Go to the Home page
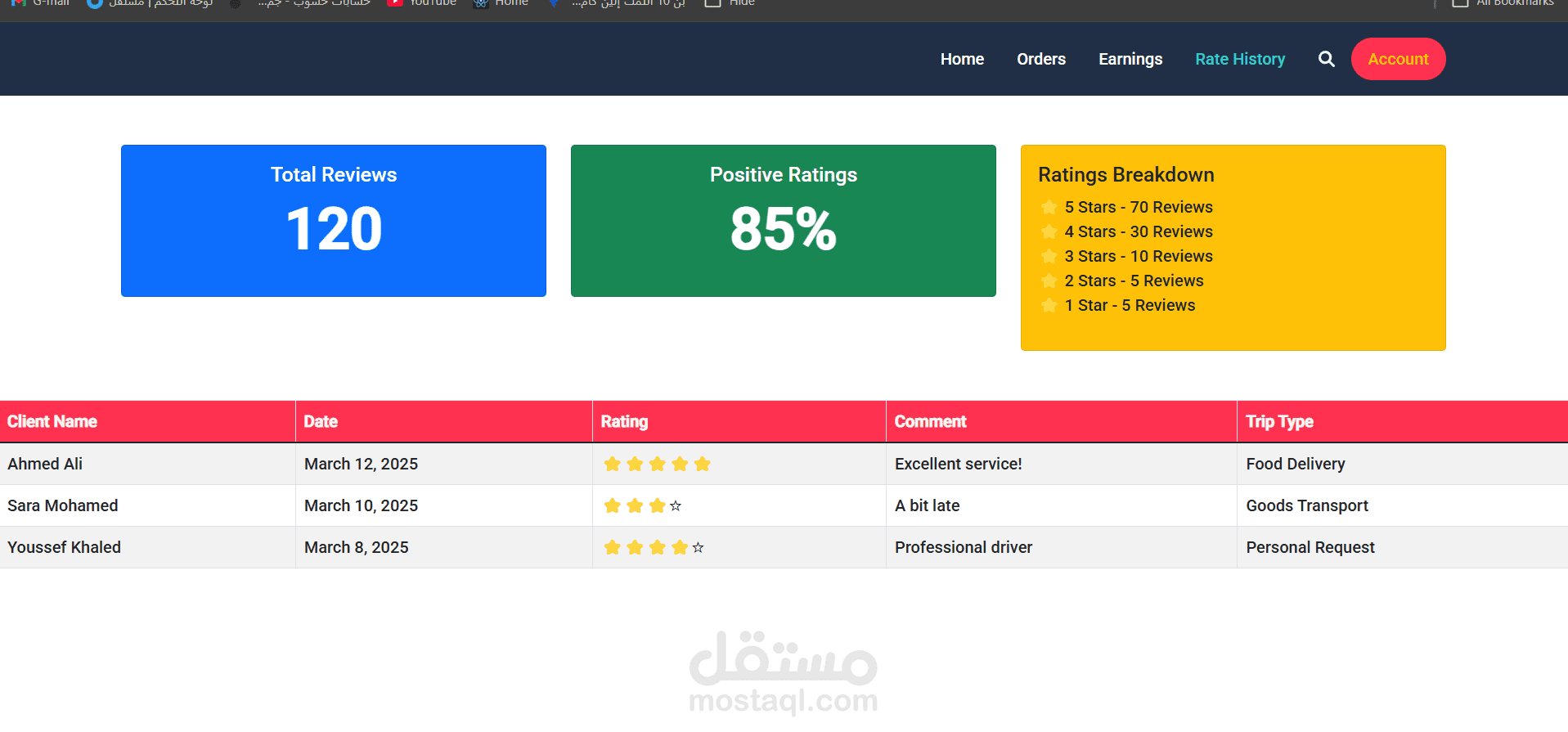 pos(962,59)
